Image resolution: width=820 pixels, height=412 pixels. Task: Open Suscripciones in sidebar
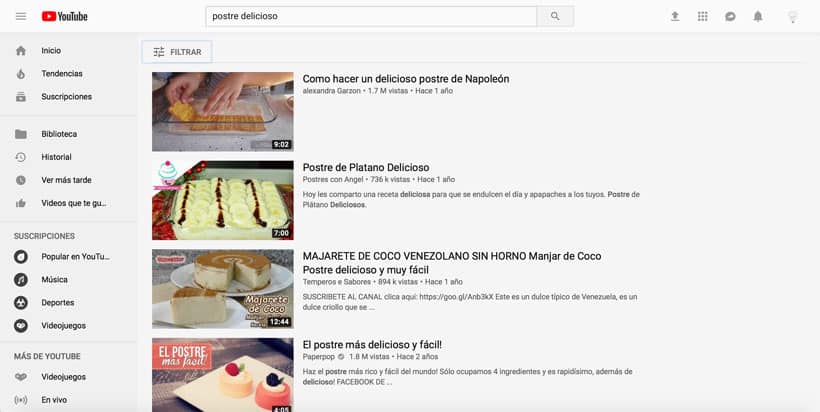[x=66, y=97]
